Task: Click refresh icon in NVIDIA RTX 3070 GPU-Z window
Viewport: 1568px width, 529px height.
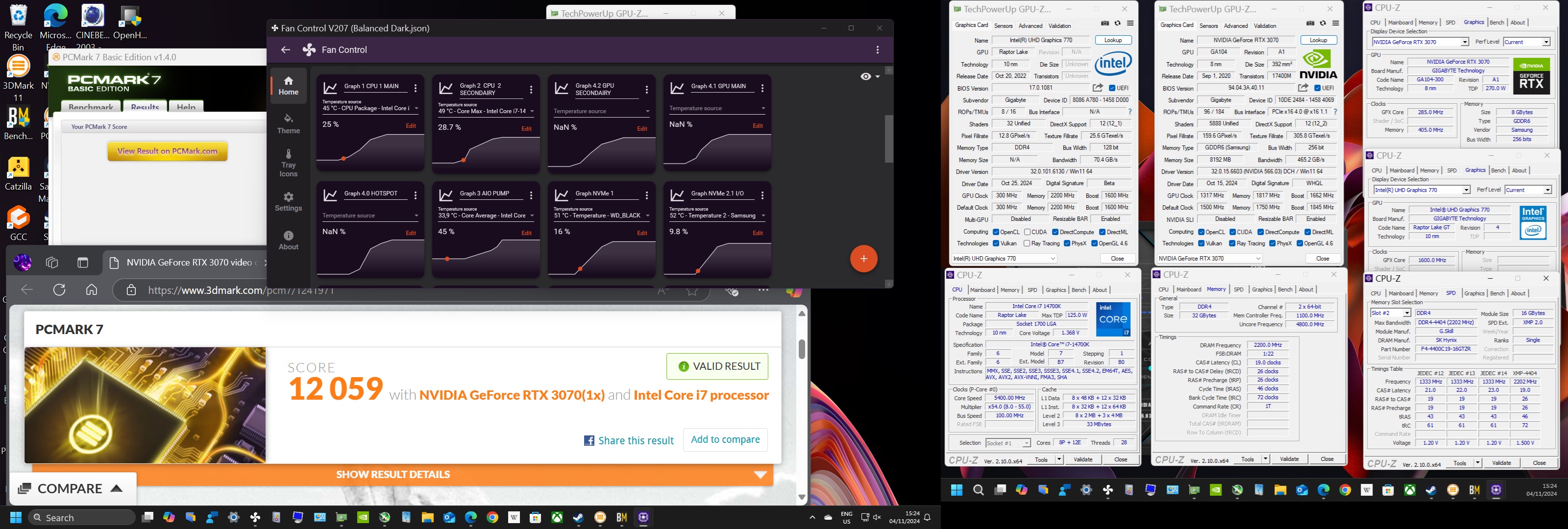Action: pos(1323,23)
